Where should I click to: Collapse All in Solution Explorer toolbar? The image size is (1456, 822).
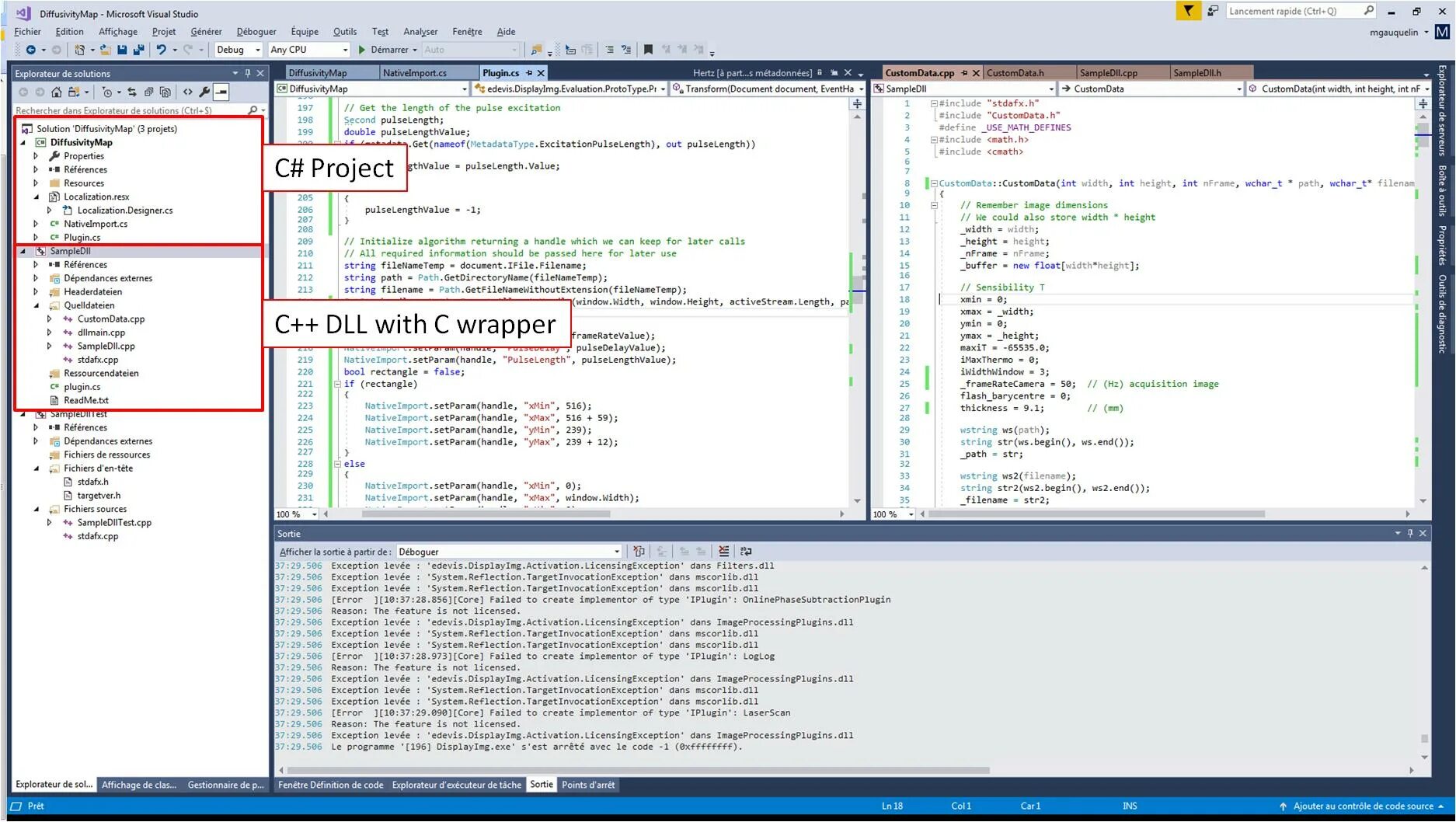coord(148,92)
